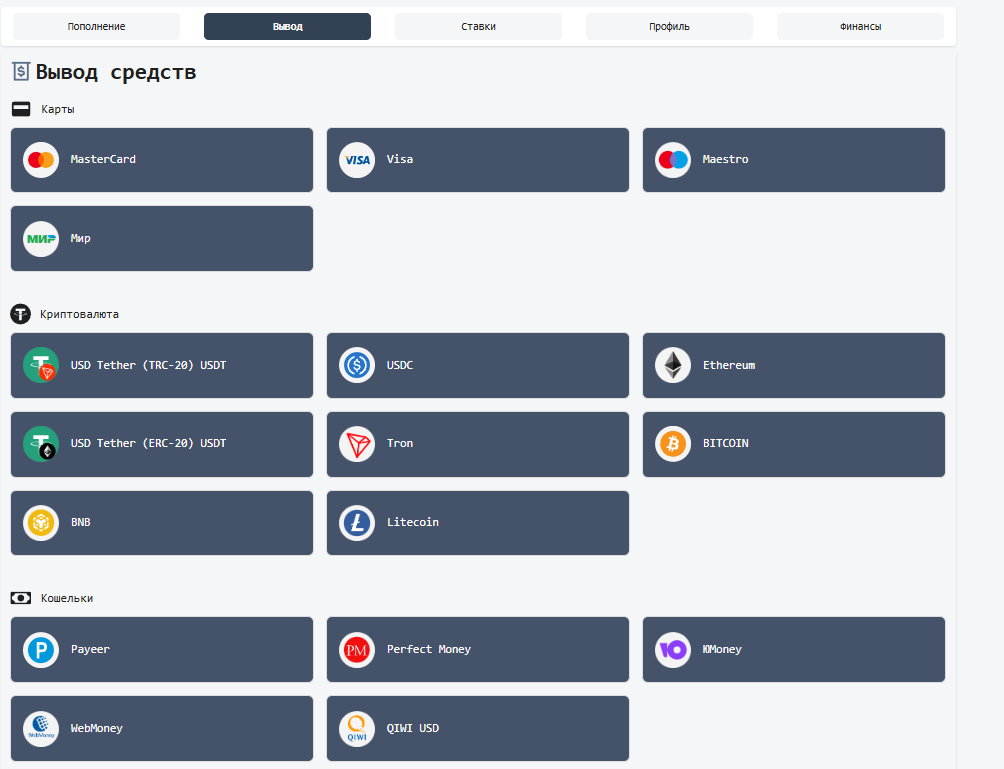Screen dimensions: 1004x769
Task: Select the Litecoin logo icon
Action: click(357, 522)
